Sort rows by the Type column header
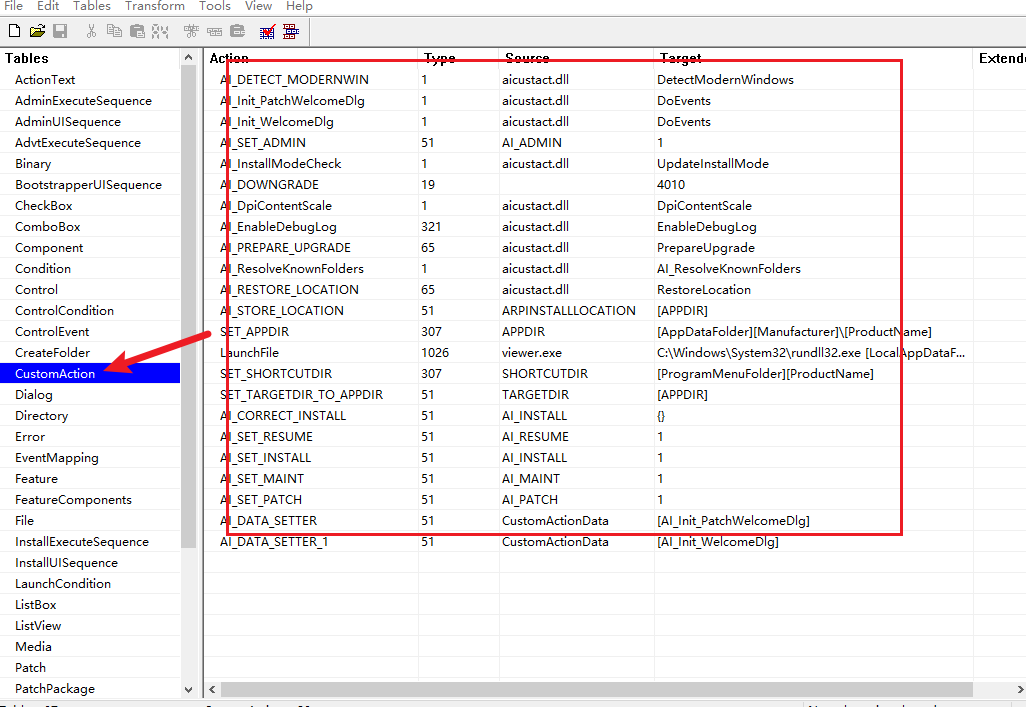Viewport: 1026px width, 707px height. click(x=440, y=59)
